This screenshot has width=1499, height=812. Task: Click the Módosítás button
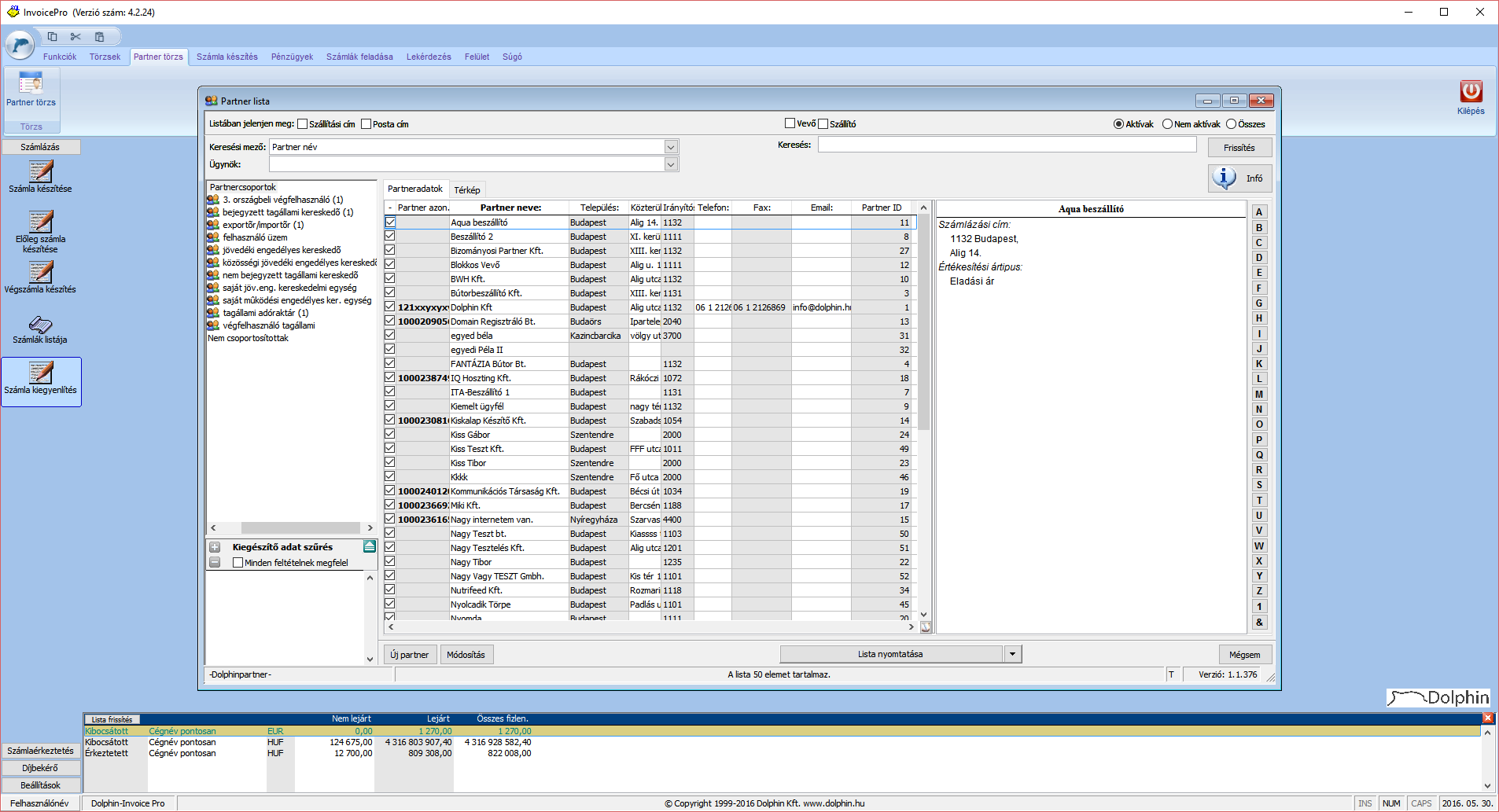[x=466, y=655]
